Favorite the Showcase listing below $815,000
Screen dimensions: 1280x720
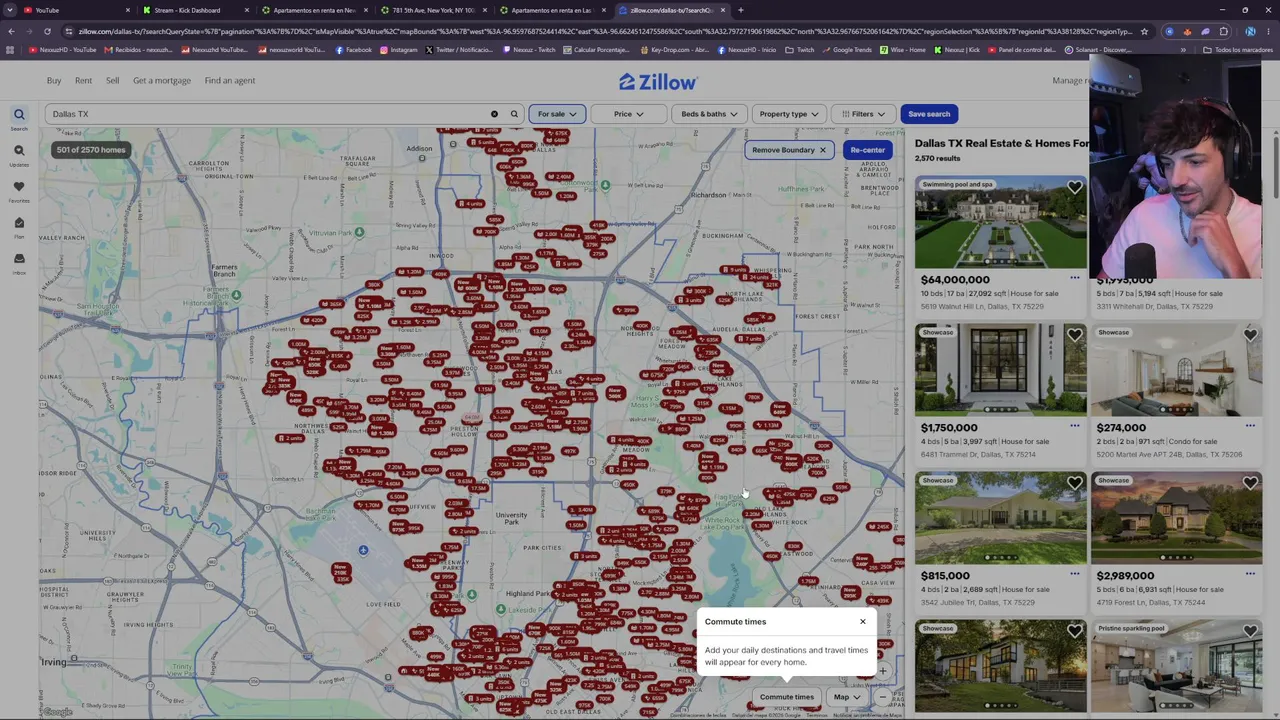(x=1075, y=631)
